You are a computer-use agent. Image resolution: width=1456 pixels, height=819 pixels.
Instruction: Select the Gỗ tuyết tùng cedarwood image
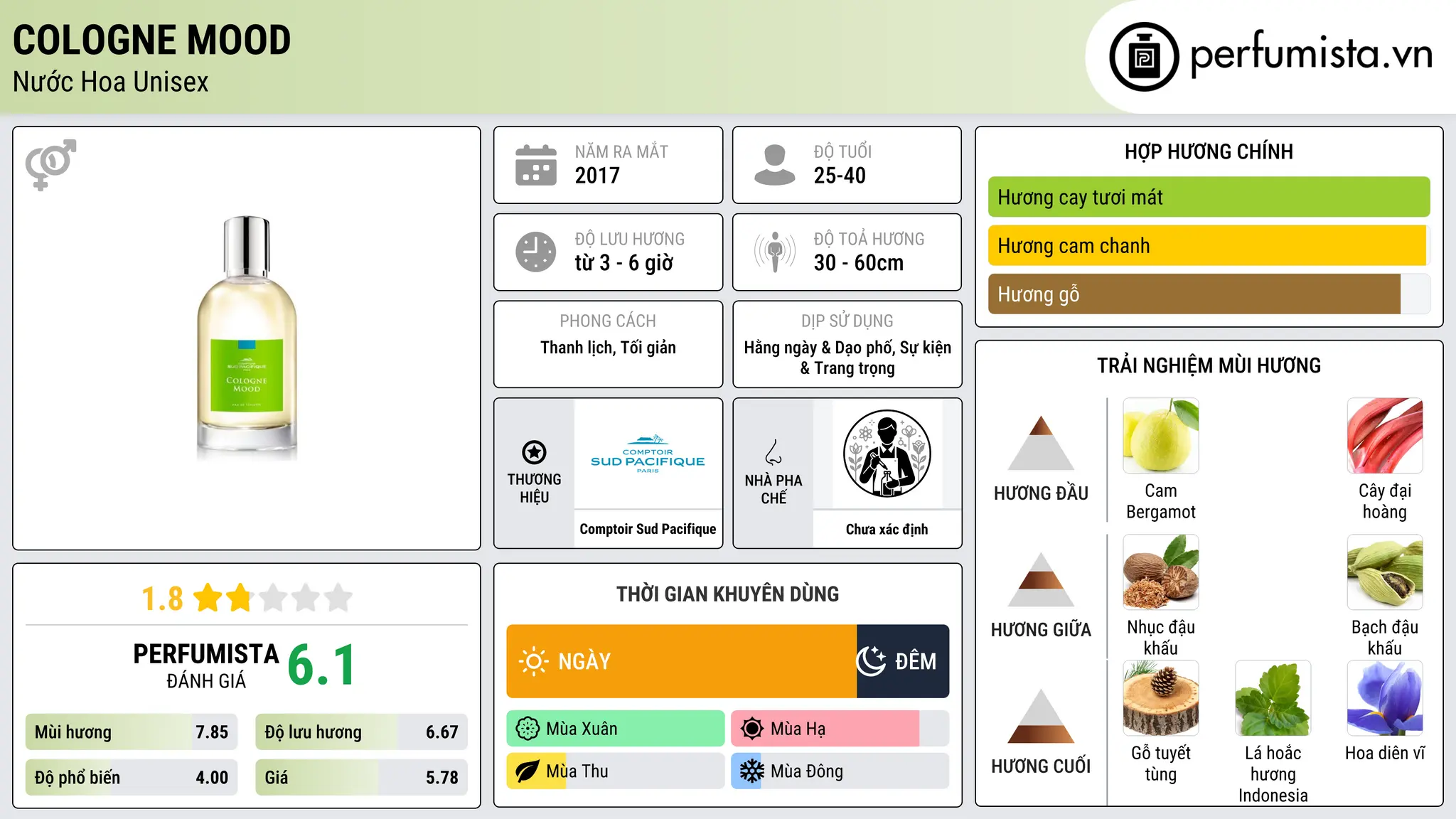[1160, 698]
